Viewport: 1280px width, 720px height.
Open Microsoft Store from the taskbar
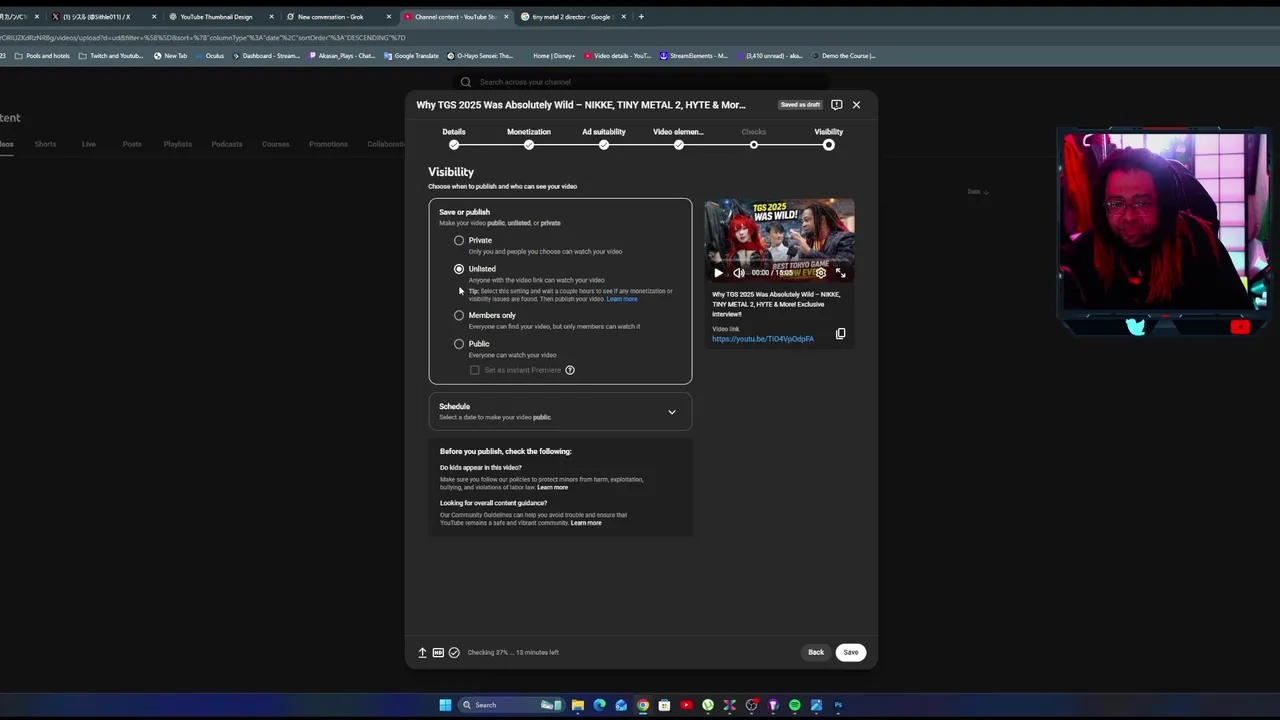pyautogui.click(x=664, y=705)
